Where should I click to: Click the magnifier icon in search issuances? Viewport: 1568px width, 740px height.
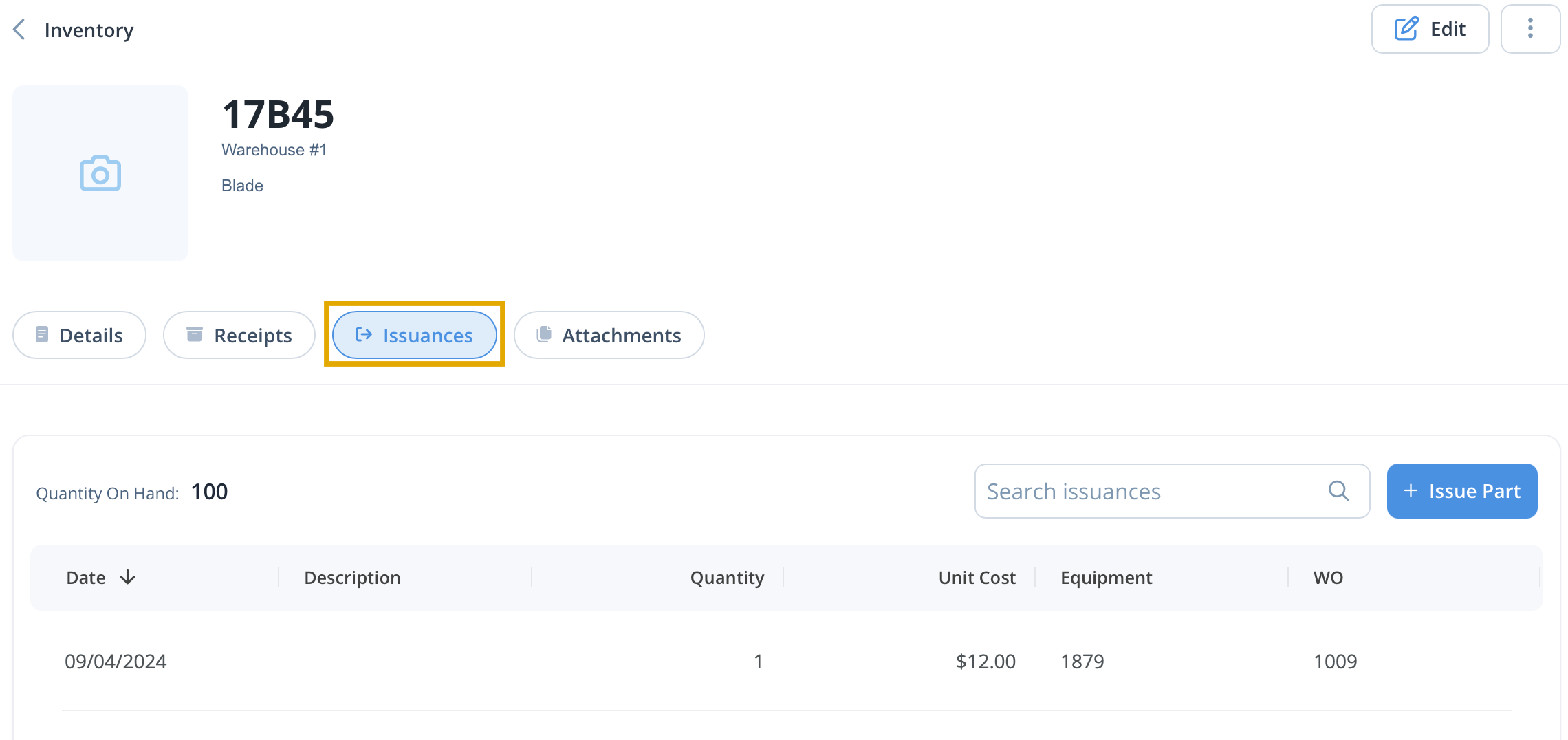tap(1338, 491)
